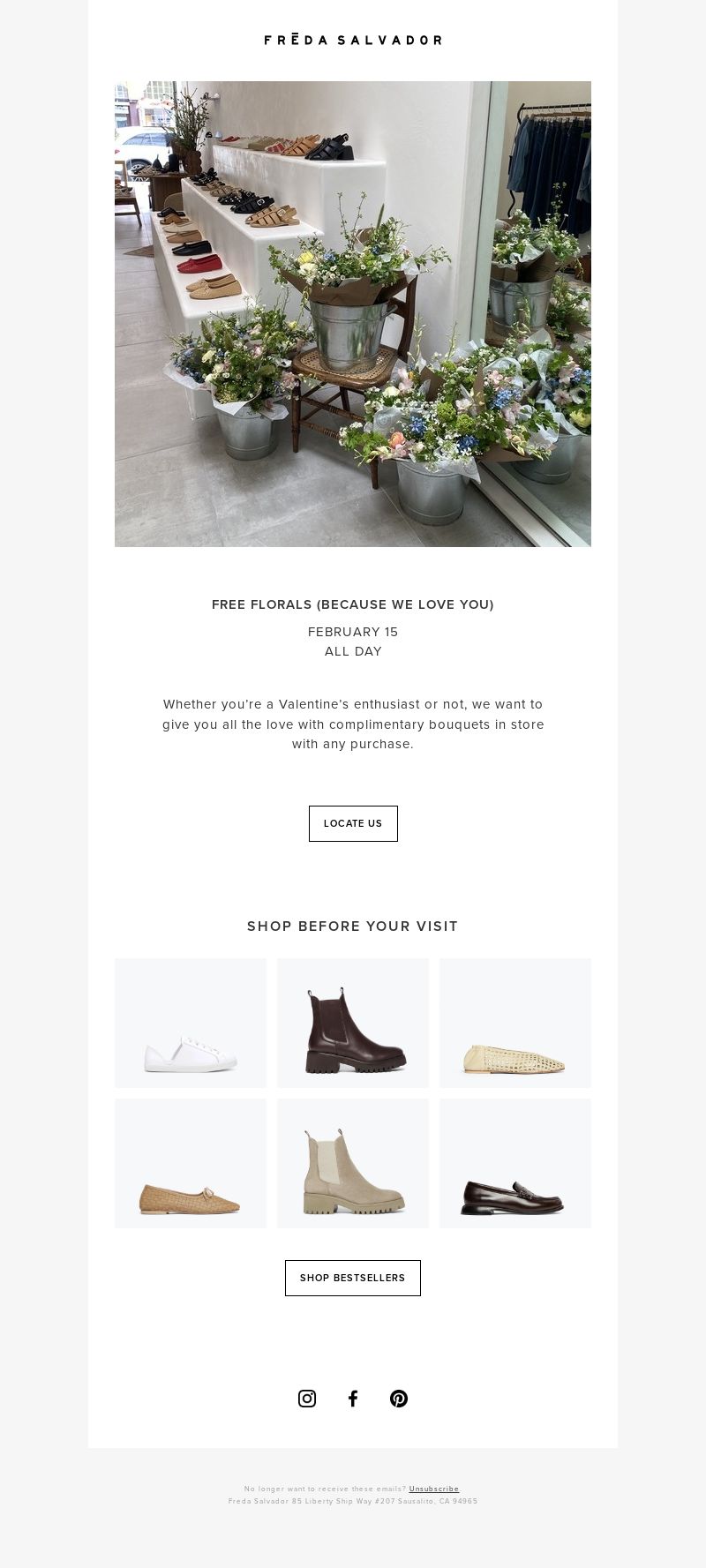Viewport: 706px width, 1568px height.
Task: Click the Sausalito address footer text
Action: click(353, 1501)
